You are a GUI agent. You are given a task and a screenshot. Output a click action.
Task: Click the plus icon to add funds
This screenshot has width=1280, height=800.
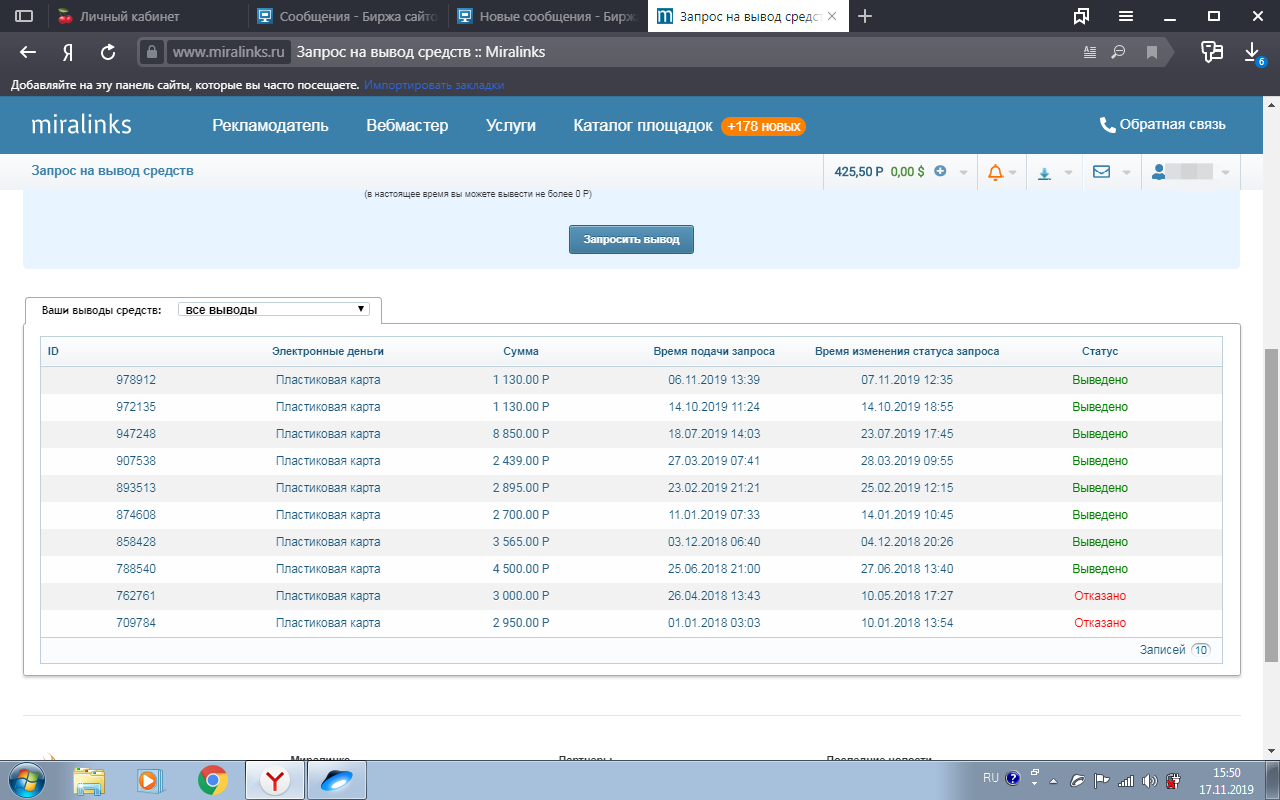(x=940, y=171)
